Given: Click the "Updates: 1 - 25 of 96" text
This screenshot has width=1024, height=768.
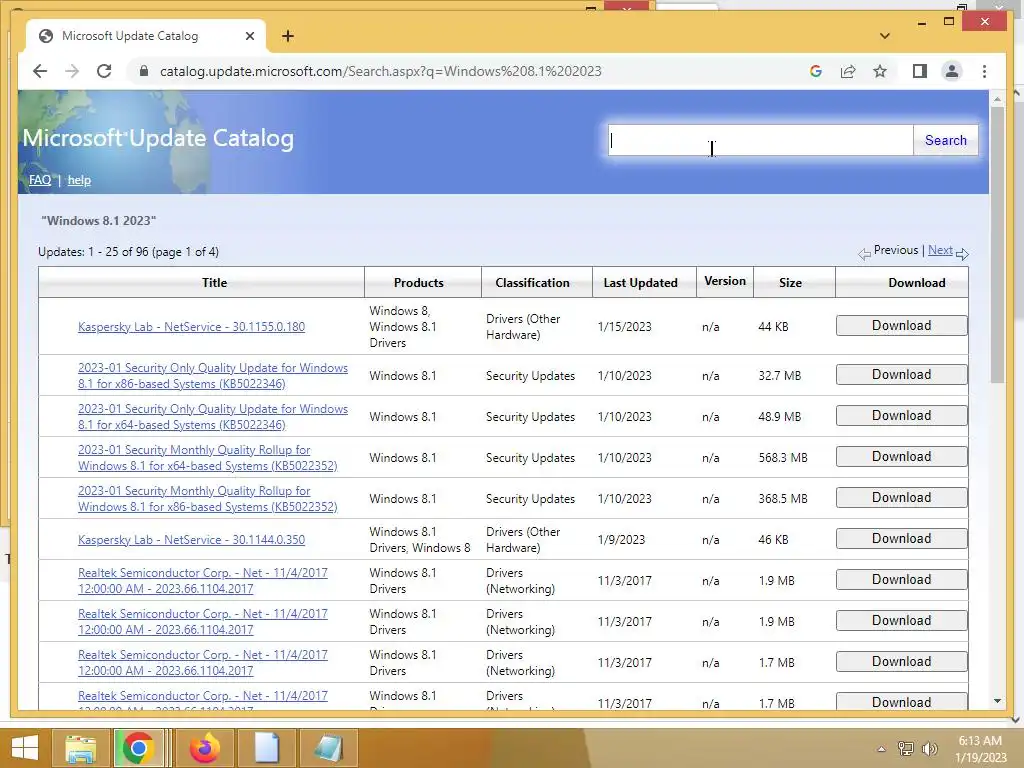Looking at the screenshot, I should [x=128, y=251].
